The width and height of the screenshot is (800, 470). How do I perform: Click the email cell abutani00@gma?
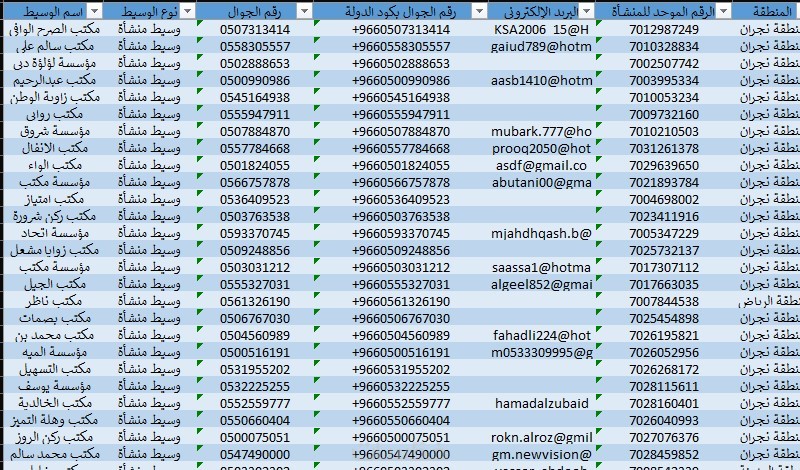pos(541,183)
